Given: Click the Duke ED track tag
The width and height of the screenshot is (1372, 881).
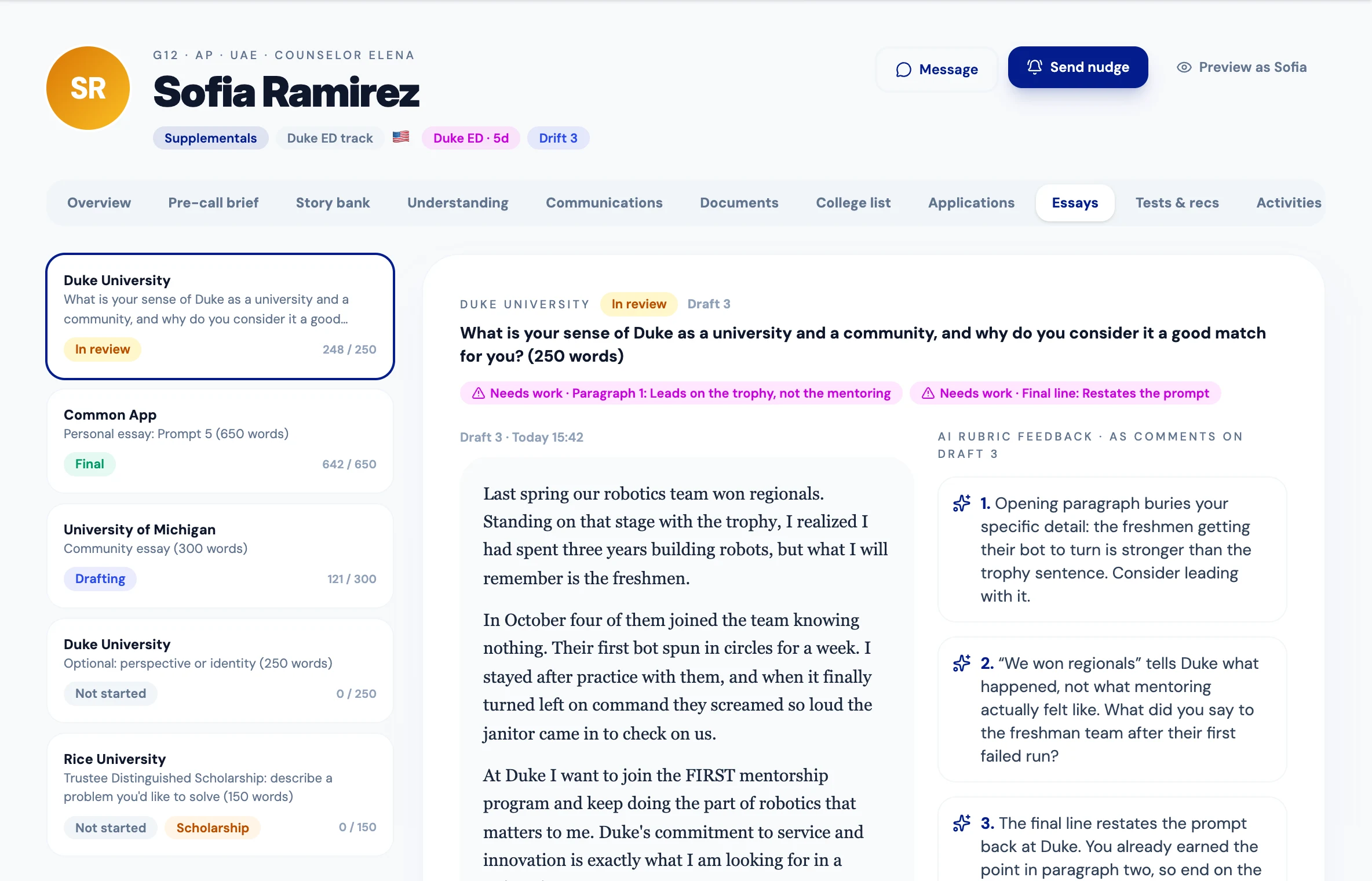Looking at the screenshot, I should pos(330,138).
